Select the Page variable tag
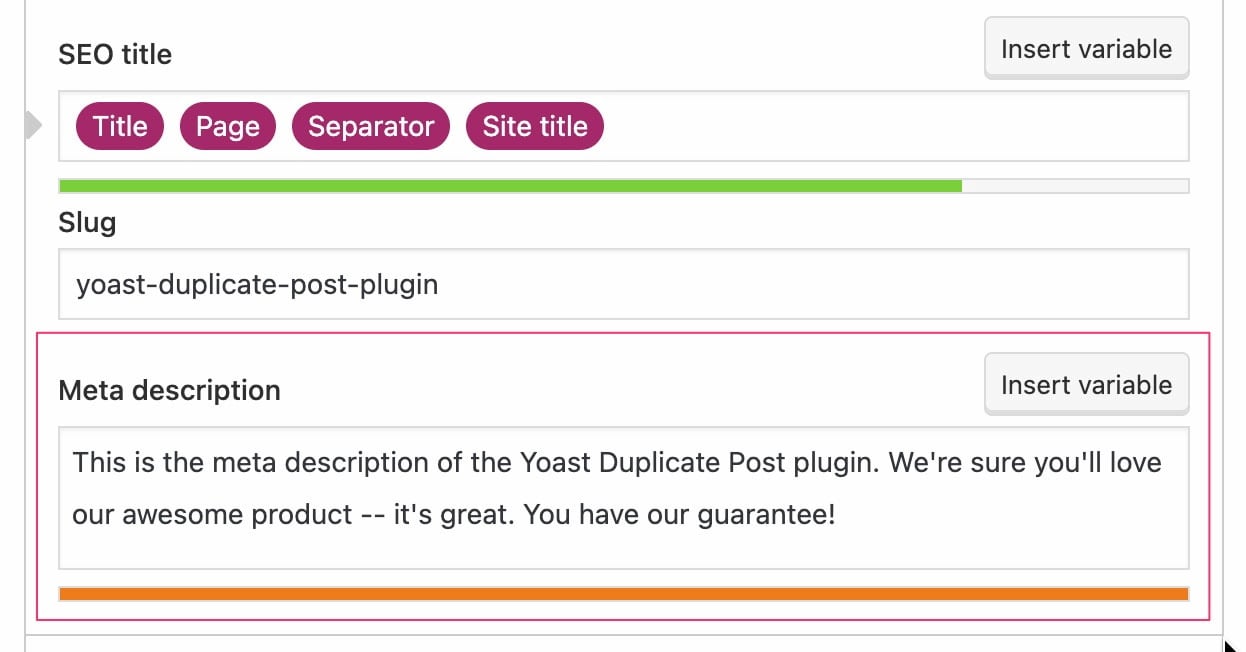This screenshot has height=652, width=1246. pyautogui.click(x=227, y=126)
